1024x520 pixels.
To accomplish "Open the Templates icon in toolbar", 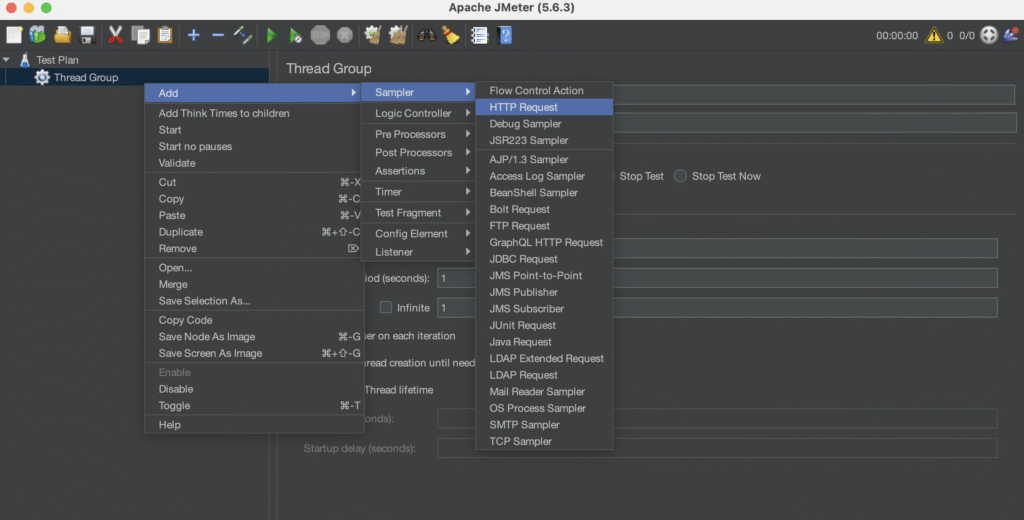I will [38, 35].
